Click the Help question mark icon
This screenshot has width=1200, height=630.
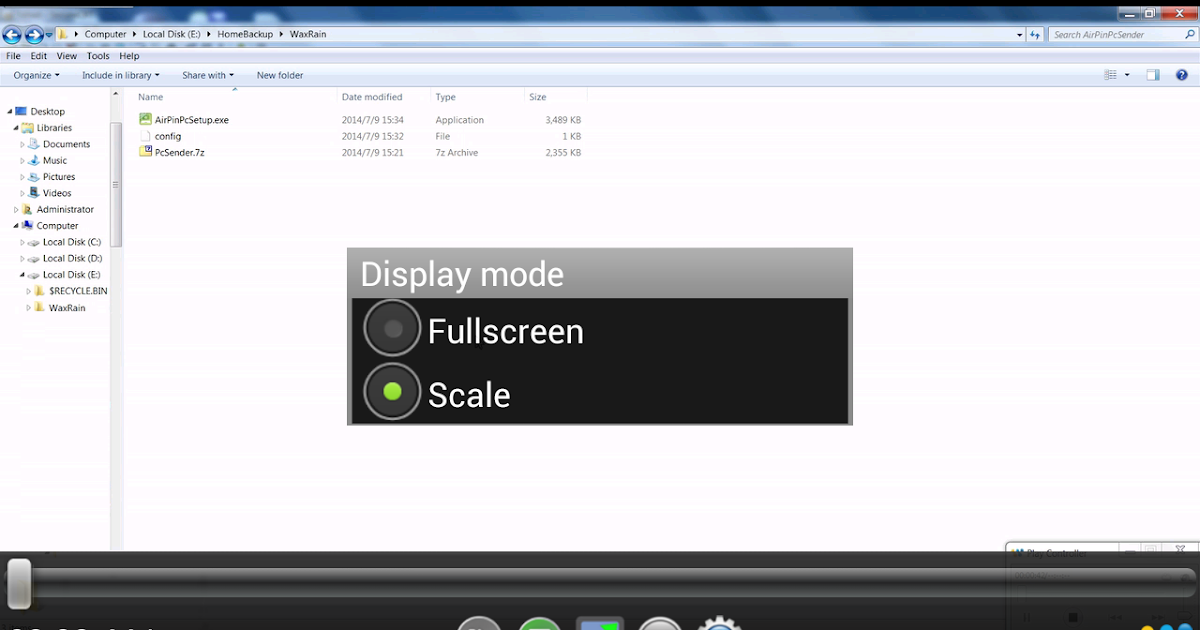click(1182, 75)
